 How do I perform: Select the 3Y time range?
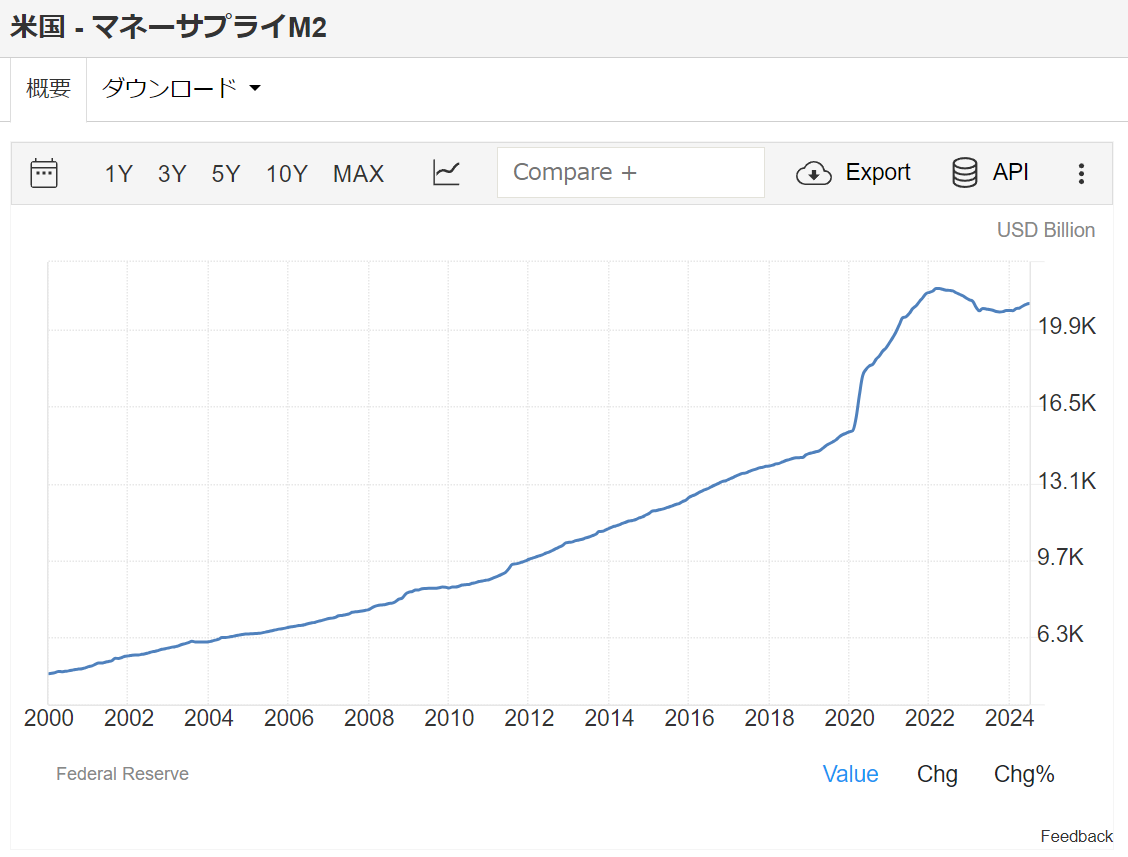[172, 174]
